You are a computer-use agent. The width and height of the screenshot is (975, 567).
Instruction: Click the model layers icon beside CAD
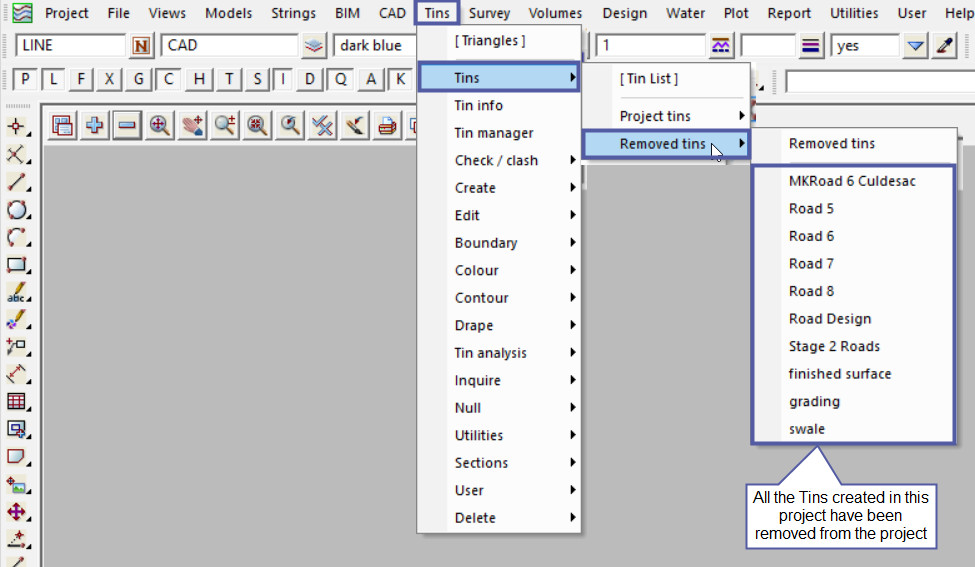[x=315, y=46]
